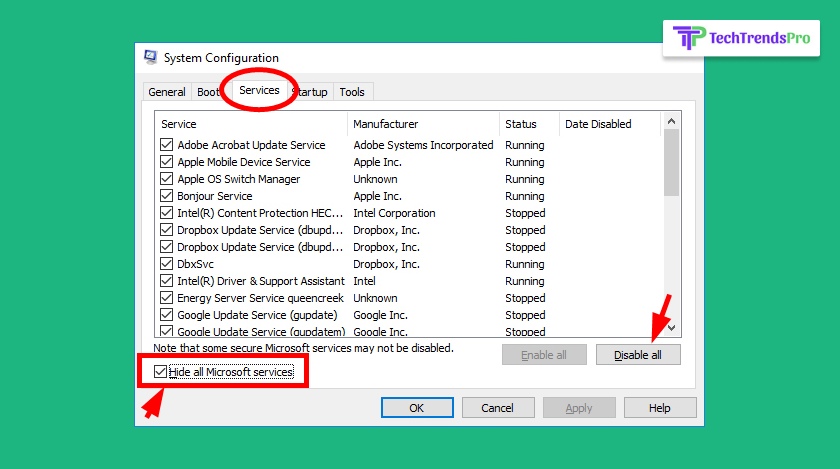Uncheck Apple OS Switch Manager checkbox
Screen dimensions: 840x469
tap(166, 179)
